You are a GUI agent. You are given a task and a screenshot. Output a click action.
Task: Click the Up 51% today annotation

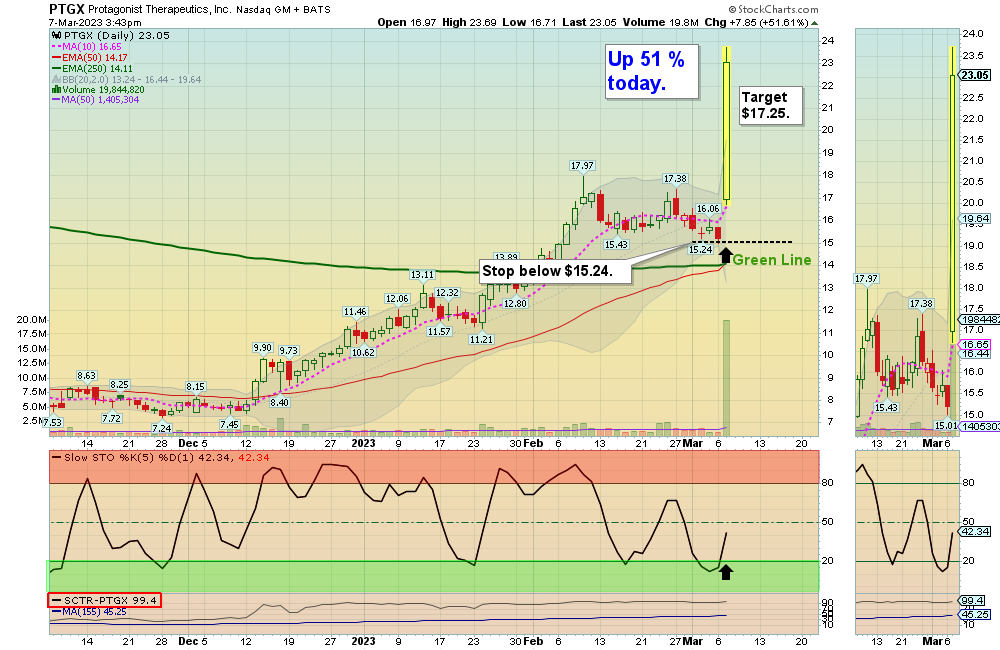click(650, 72)
